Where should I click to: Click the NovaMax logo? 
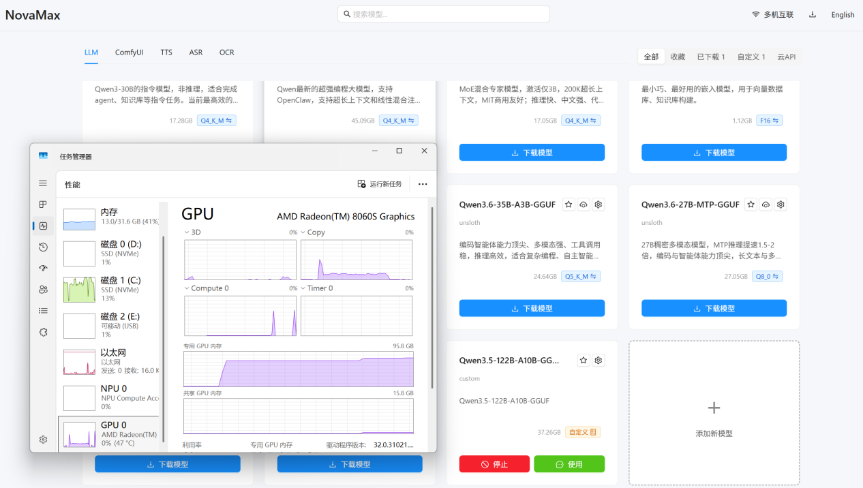[33, 15]
